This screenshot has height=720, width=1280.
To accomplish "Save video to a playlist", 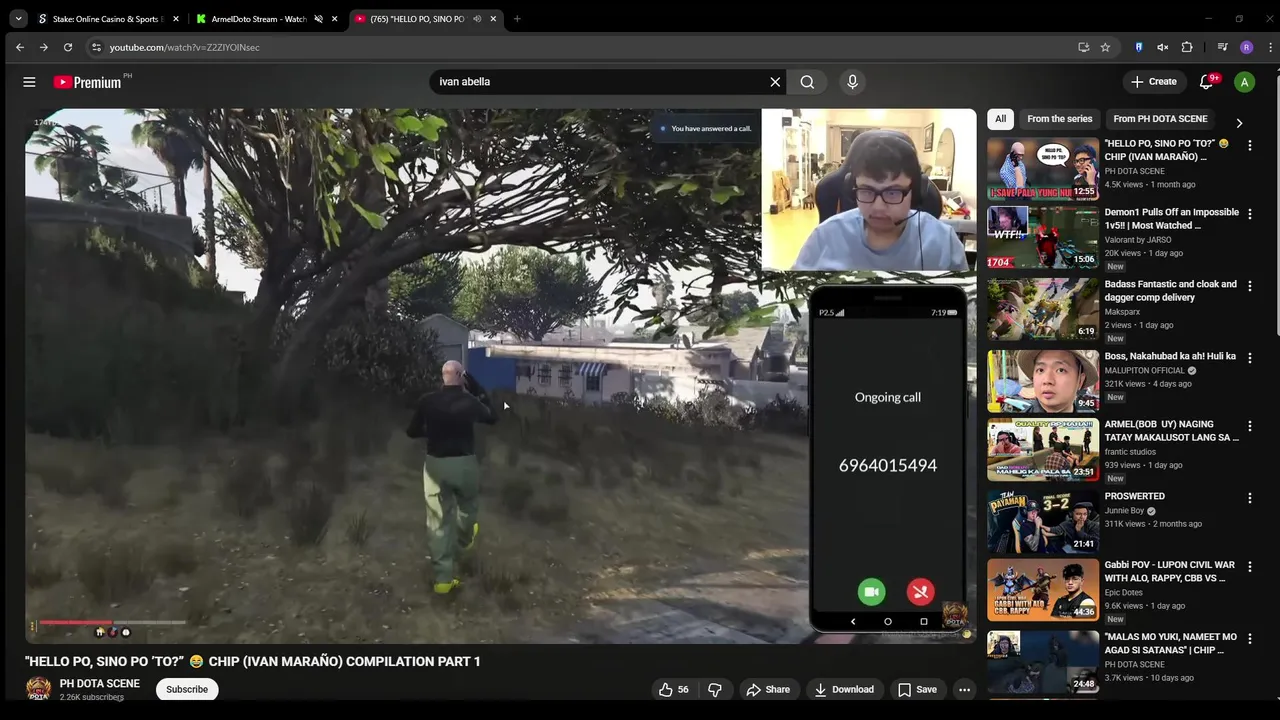I will coord(917,689).
